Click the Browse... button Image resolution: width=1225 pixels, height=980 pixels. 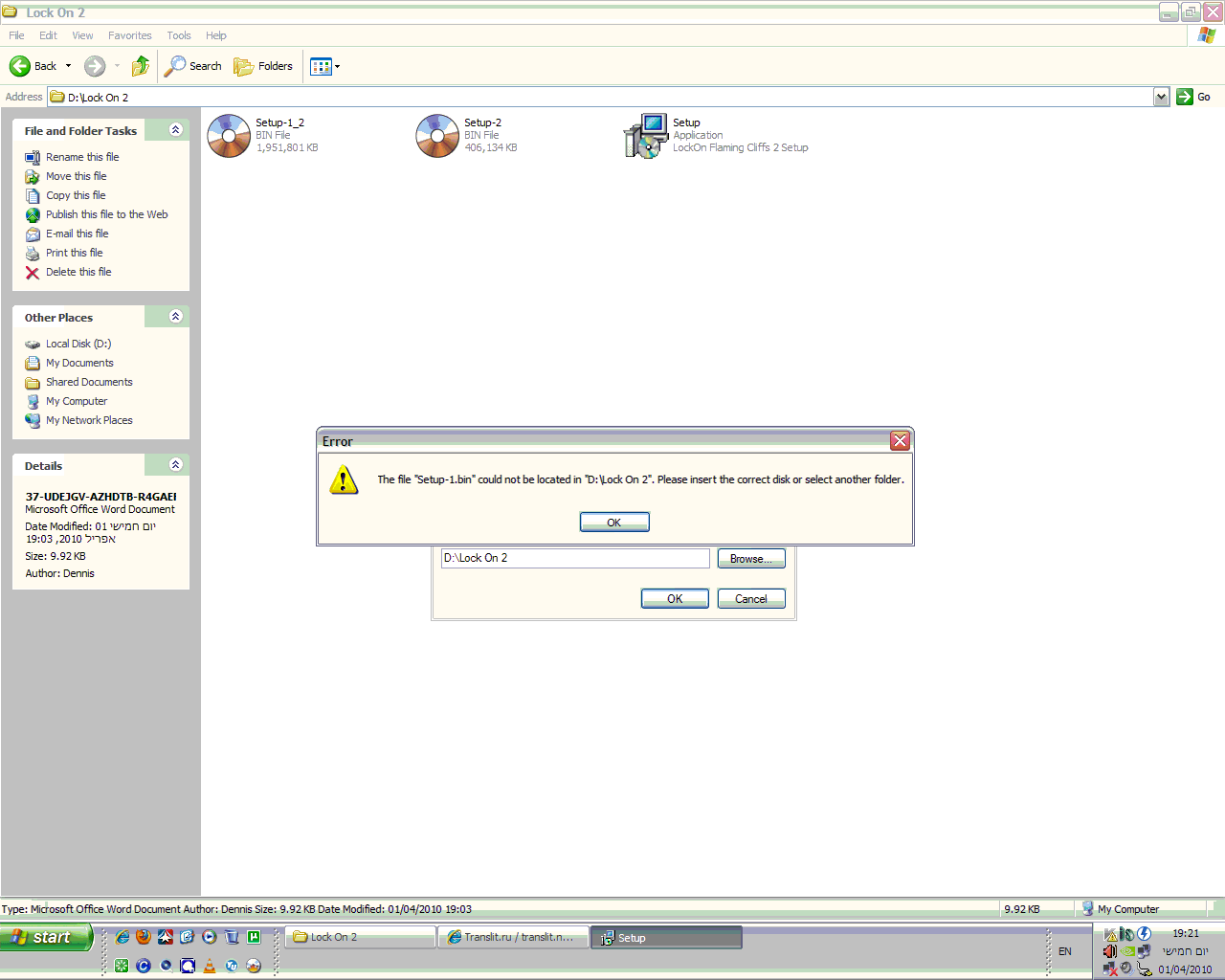coord(751,559)
